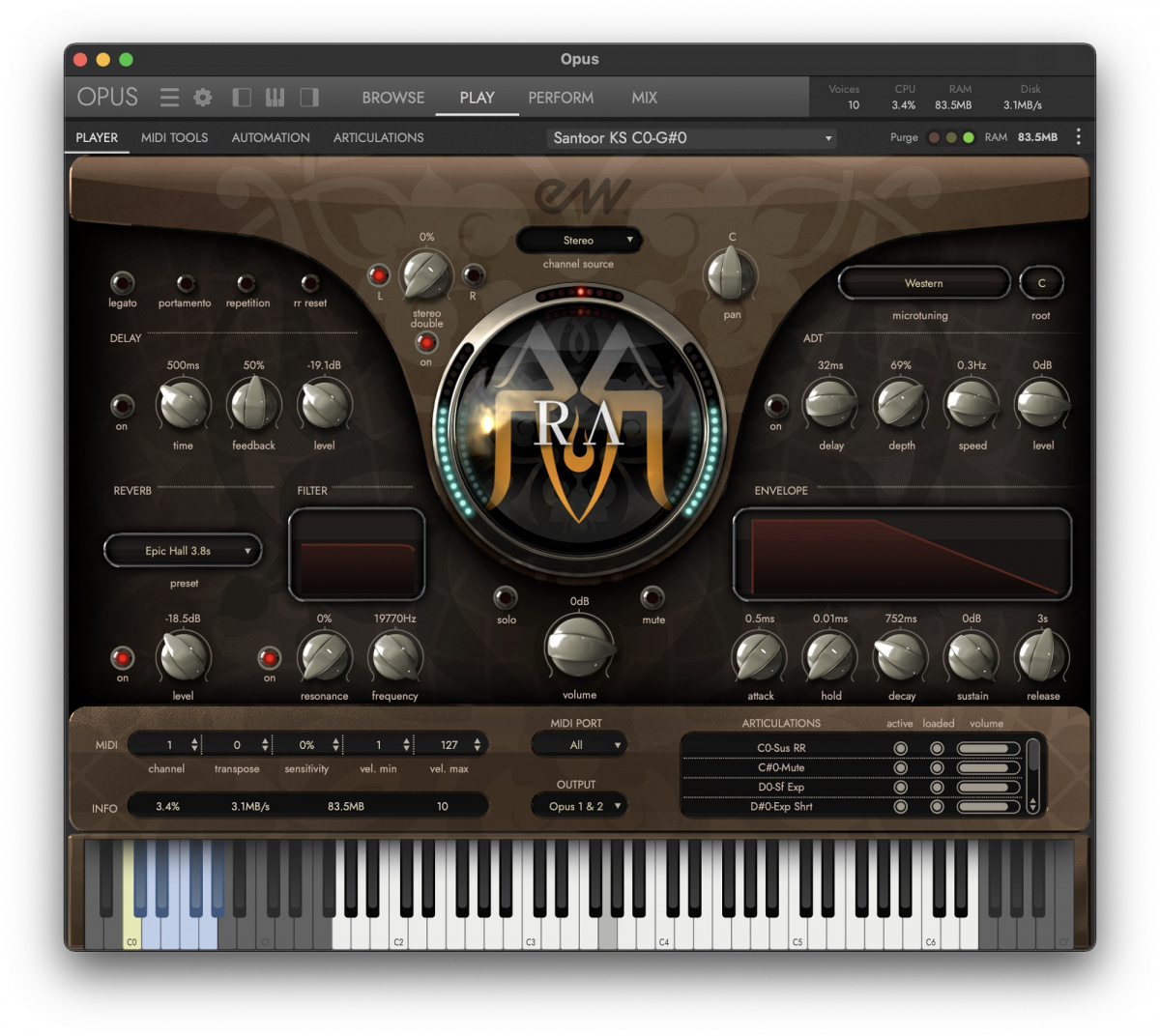Click the Purge button
Viewport: 1160px width, 1036px height.
click(904, 137)
